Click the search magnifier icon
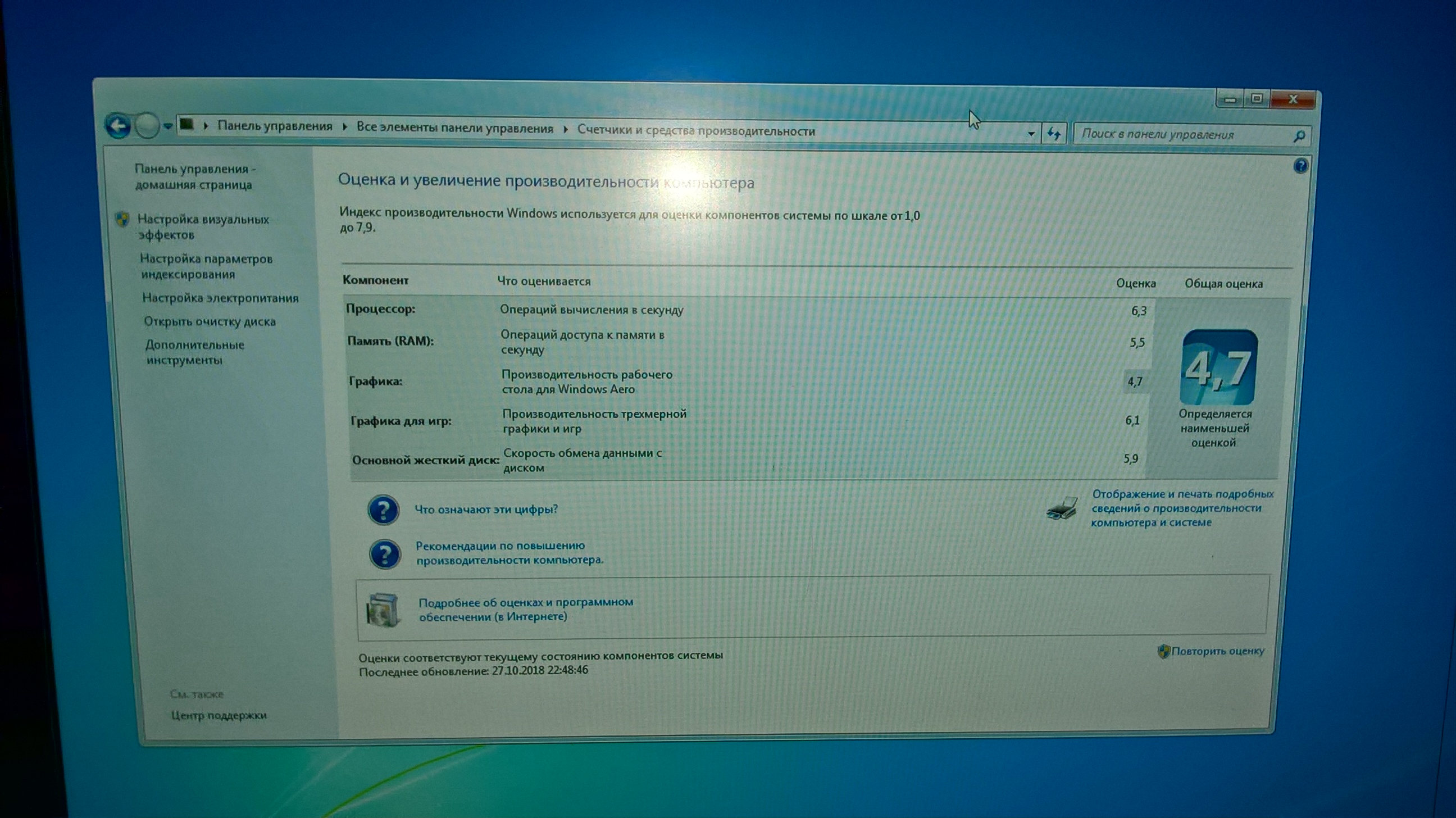 click(1299, 135)
